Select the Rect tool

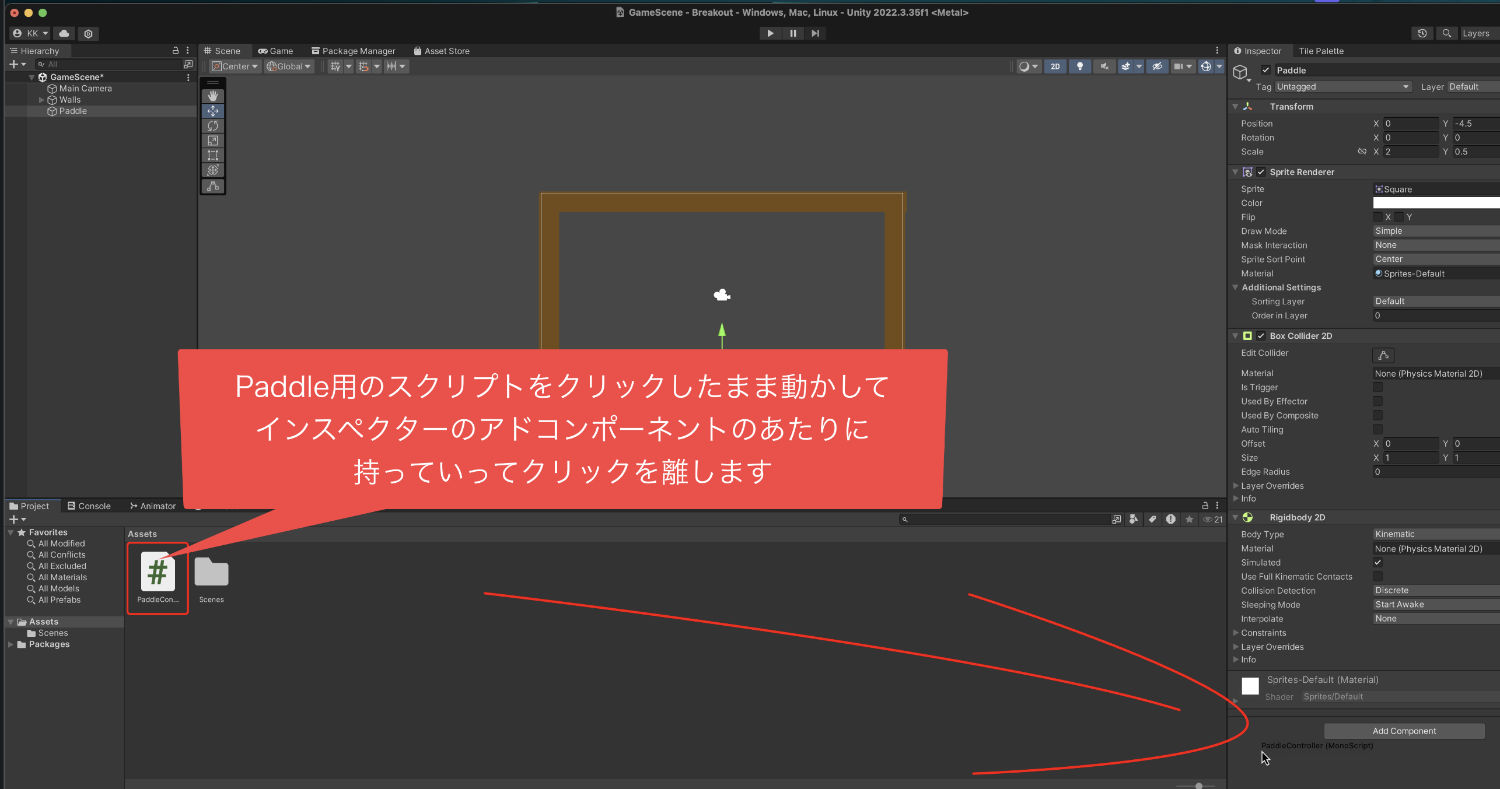click(213, 156)
